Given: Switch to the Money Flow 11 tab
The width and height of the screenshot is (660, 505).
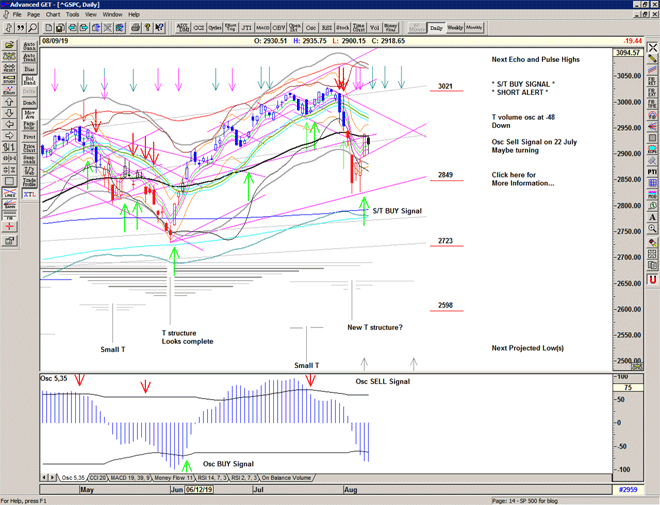Looking at the screenshot, I should coord(173,478).
